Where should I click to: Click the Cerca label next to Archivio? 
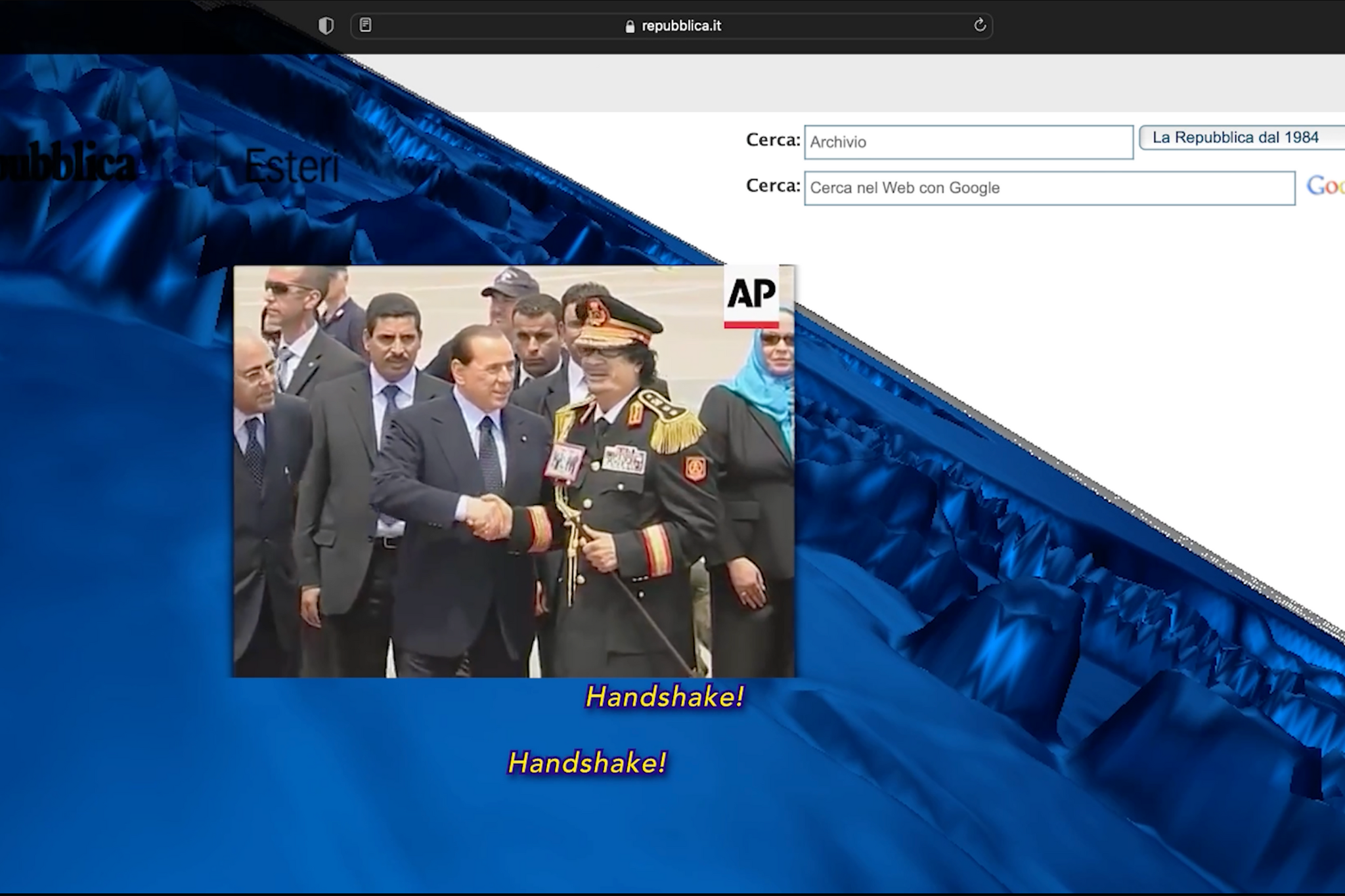point(773,140)
